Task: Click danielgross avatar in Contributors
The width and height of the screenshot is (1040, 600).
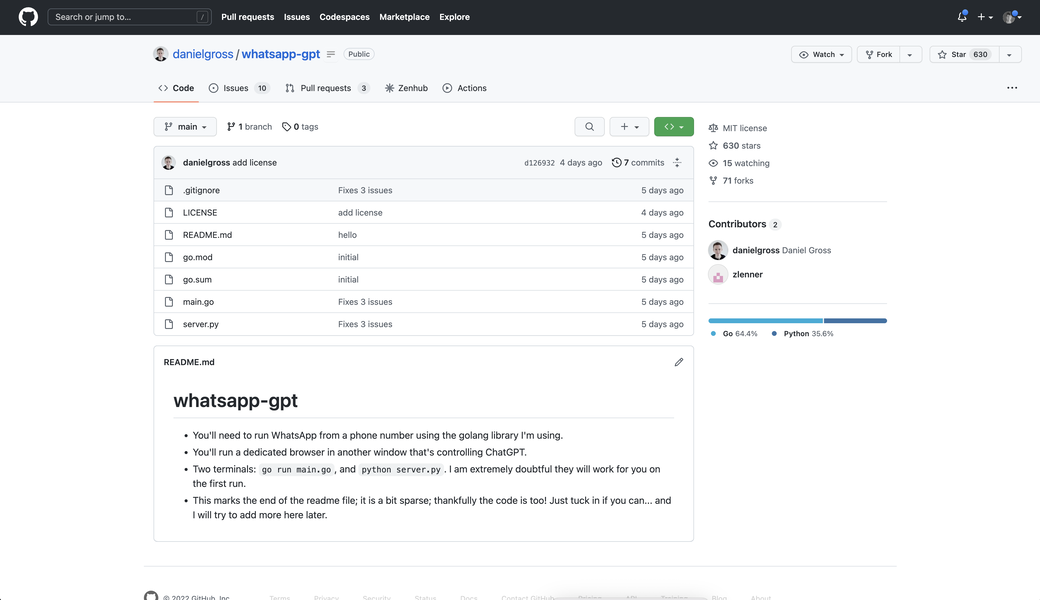Action: click(718, 250)
